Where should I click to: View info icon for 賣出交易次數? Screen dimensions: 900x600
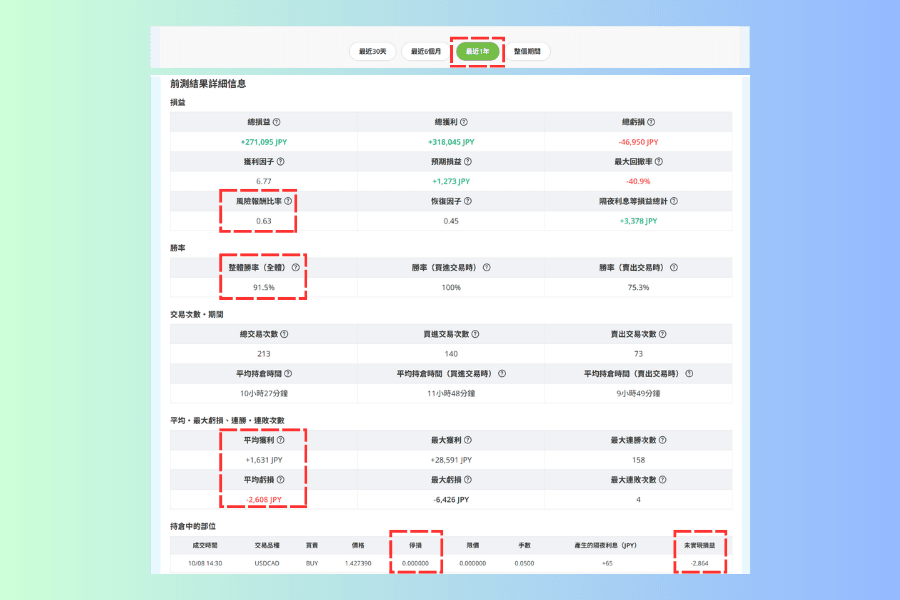pyautogui.click(x=662, y=334)
